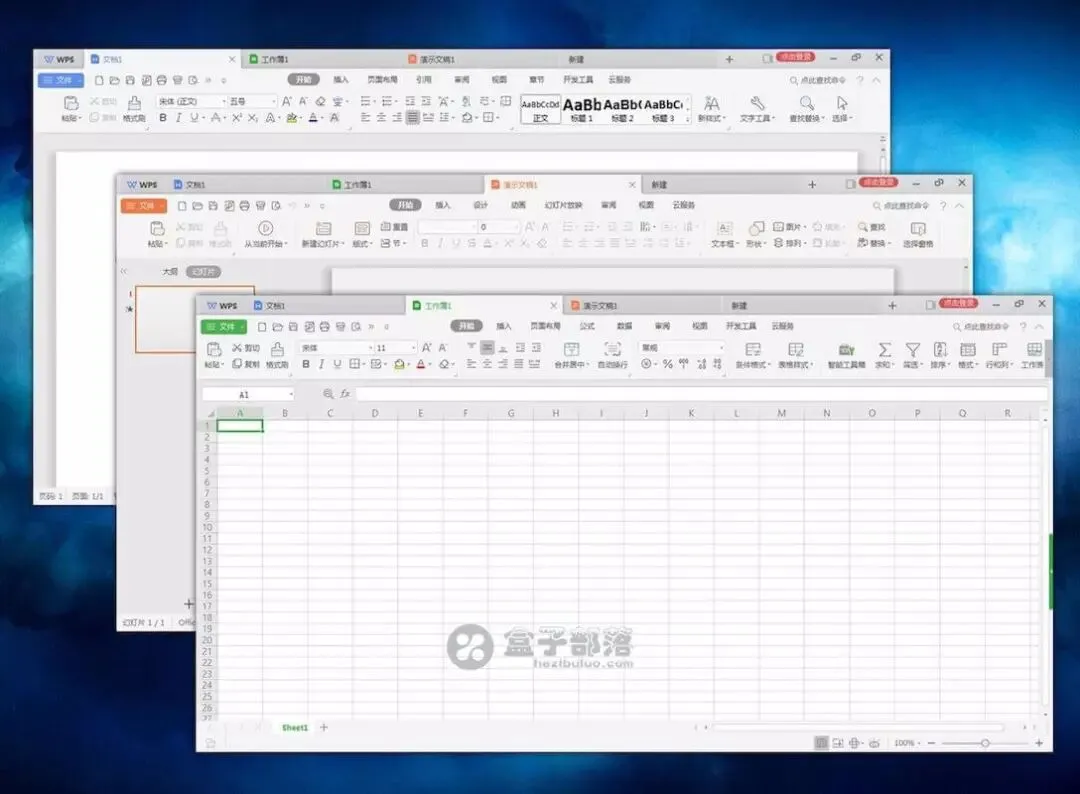Click Format Painter in the spreadsheet window

click(x=277, y=354)
